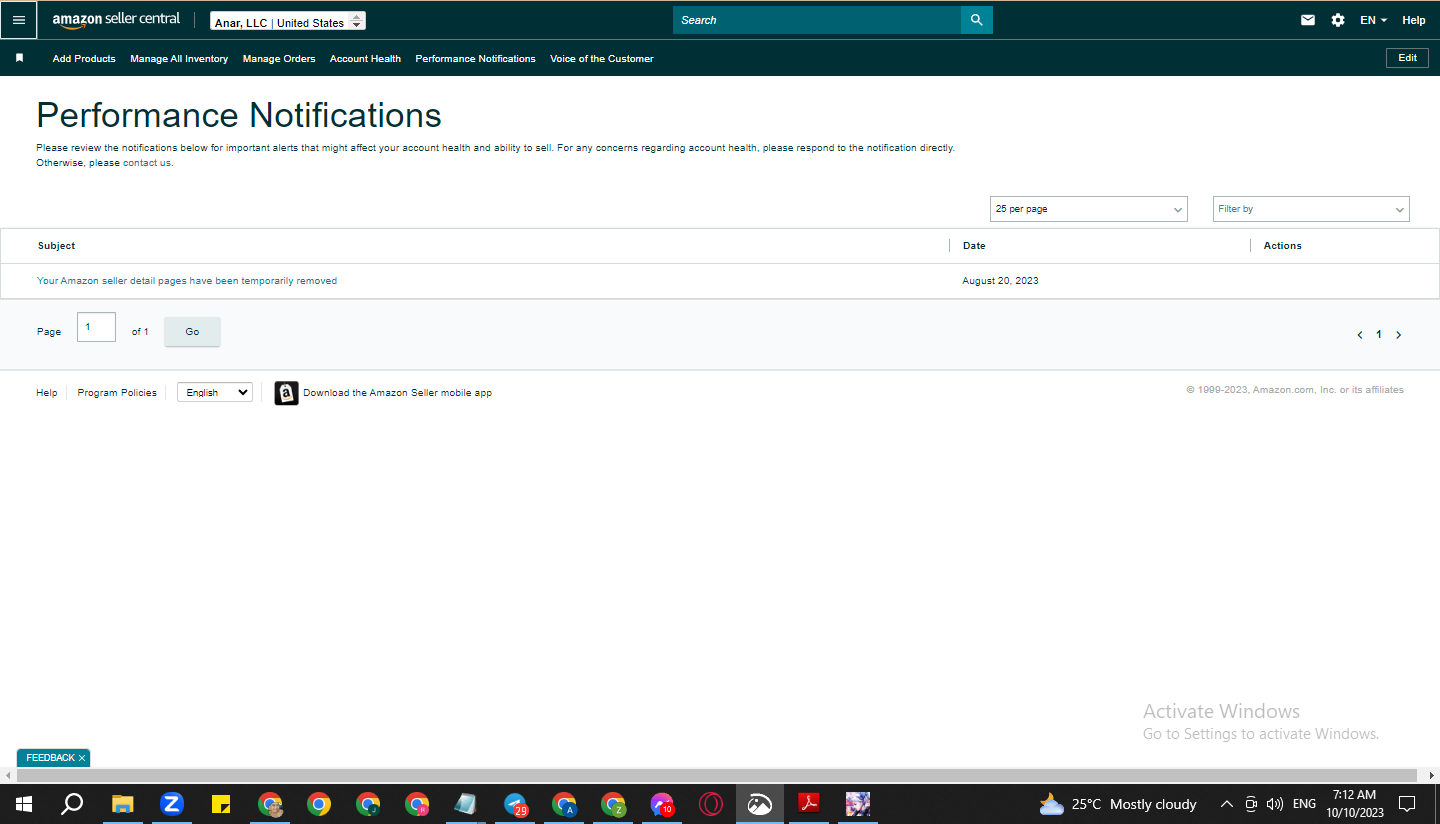The height and width of the screenshot is (824, 1440).
Task: Open the Windows Start menu
Action: [x=23, y=804]
